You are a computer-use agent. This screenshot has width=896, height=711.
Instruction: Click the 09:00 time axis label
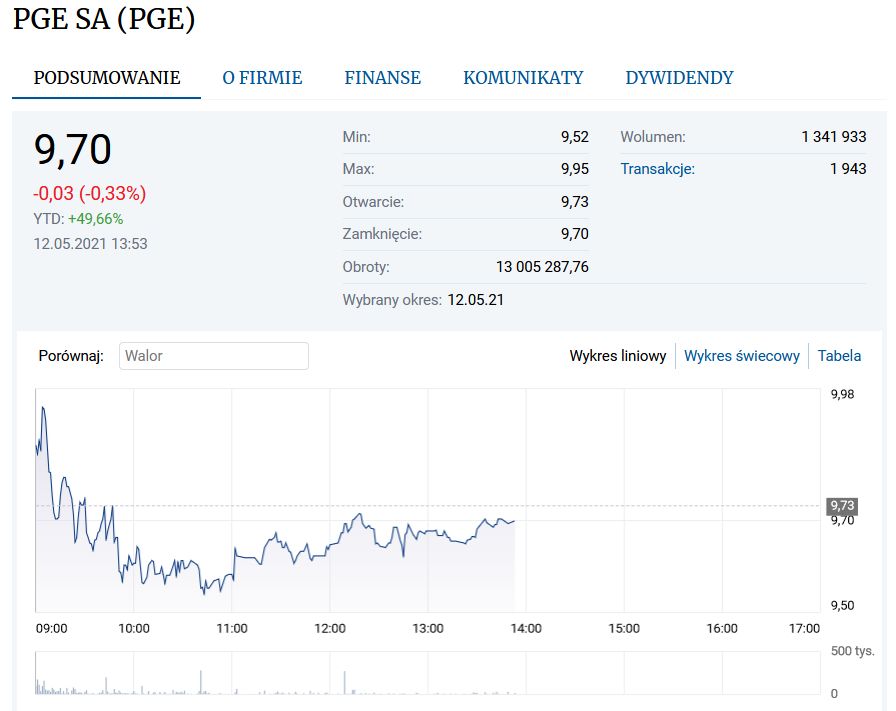click(x=52, y=629)
